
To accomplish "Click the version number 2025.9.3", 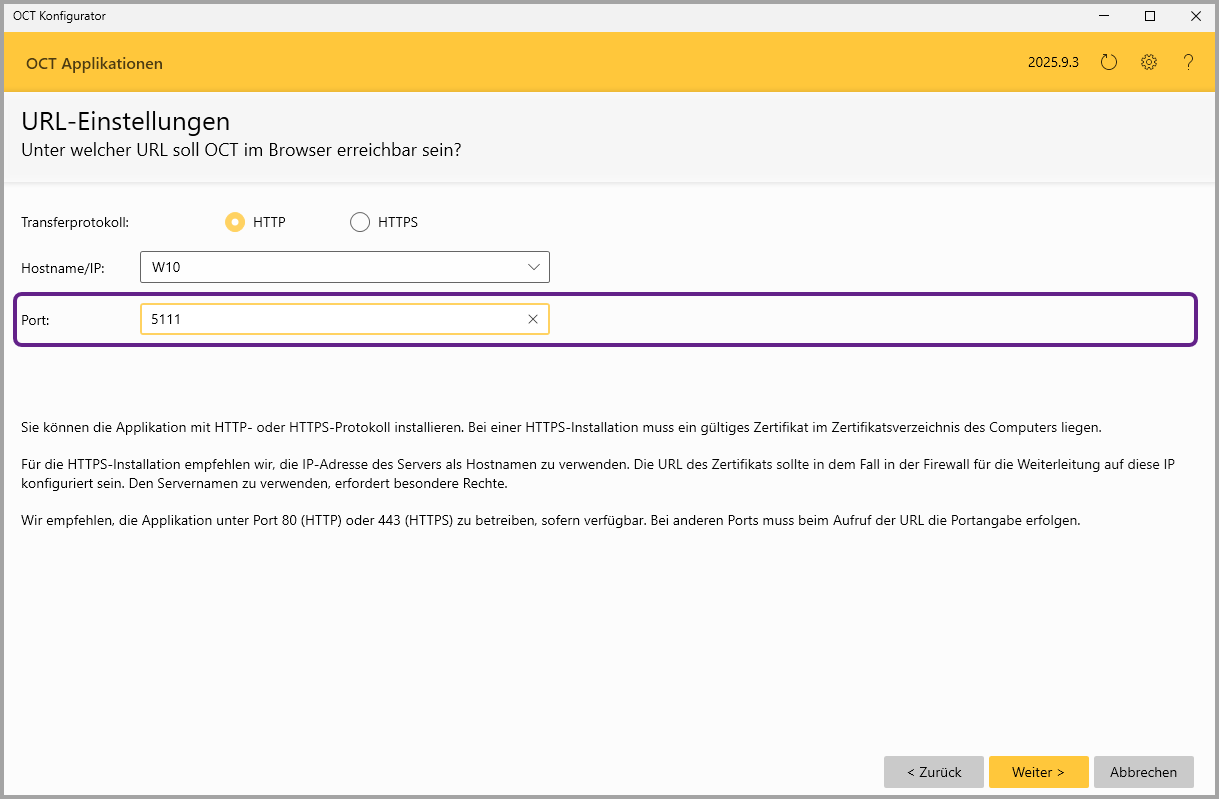I will [1053, 62].
